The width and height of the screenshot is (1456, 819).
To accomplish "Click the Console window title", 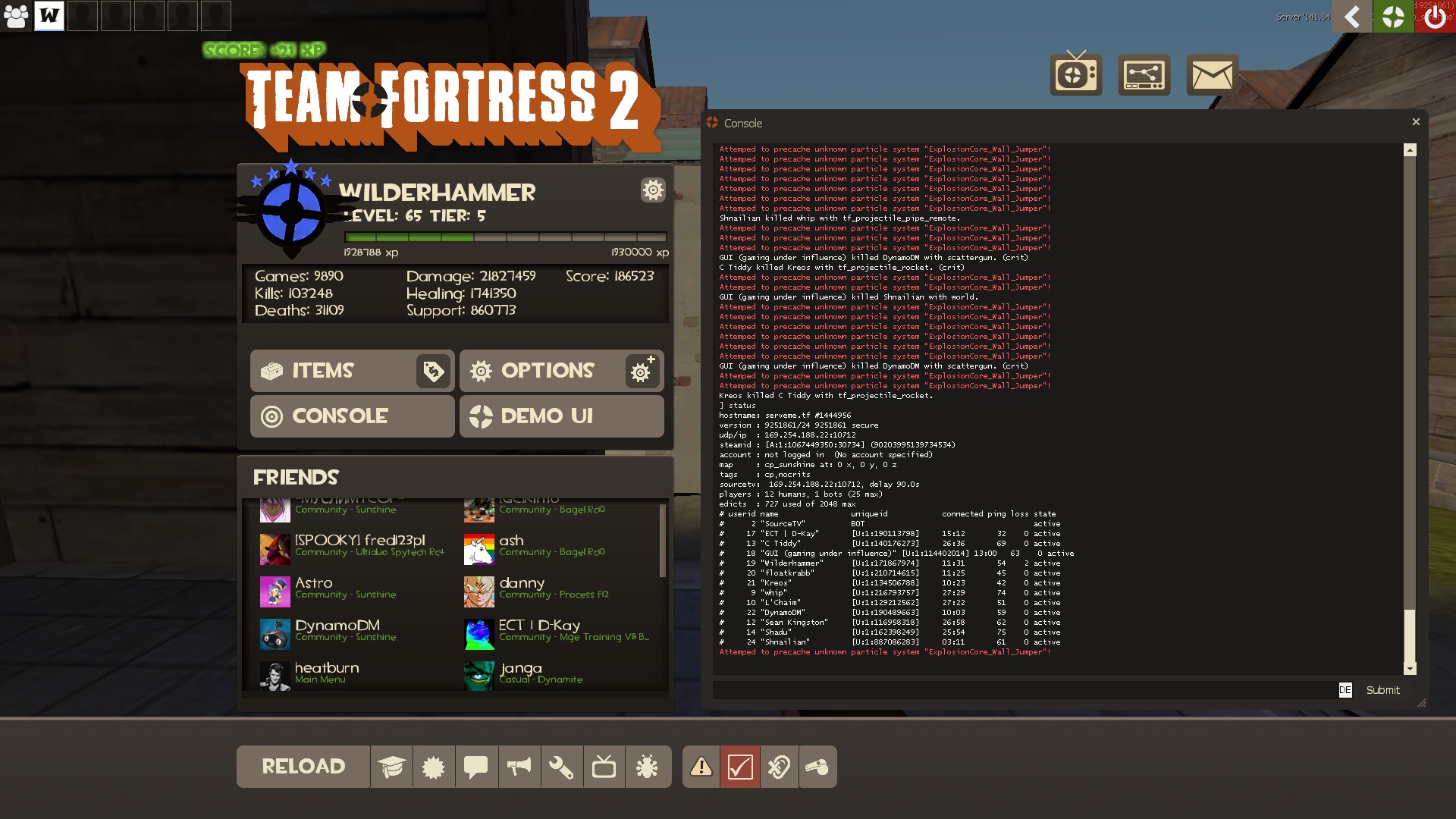I will (742, 123).
